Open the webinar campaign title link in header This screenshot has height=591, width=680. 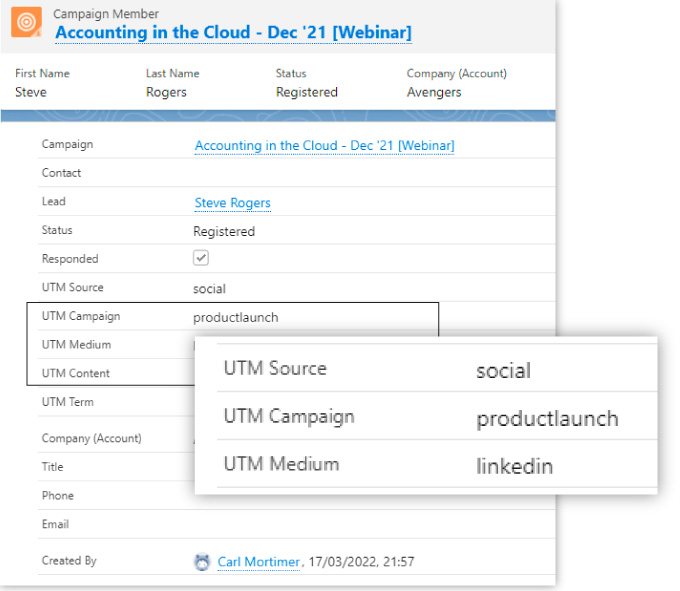232,33
